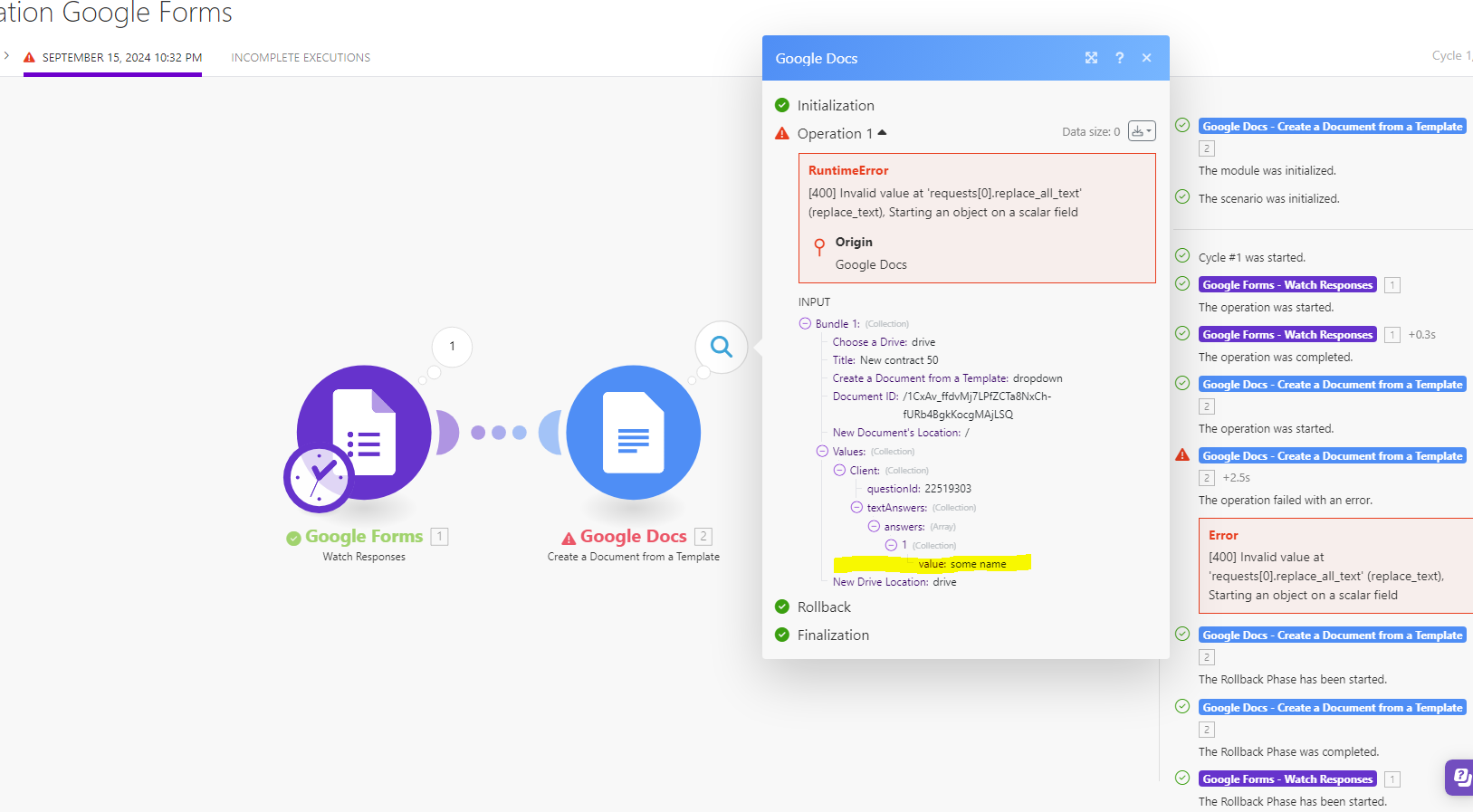The height and width of the screenshot is (812, 1473).
Task: Click 'Choose a Drive: drive' input row
Action: point(884,342)
